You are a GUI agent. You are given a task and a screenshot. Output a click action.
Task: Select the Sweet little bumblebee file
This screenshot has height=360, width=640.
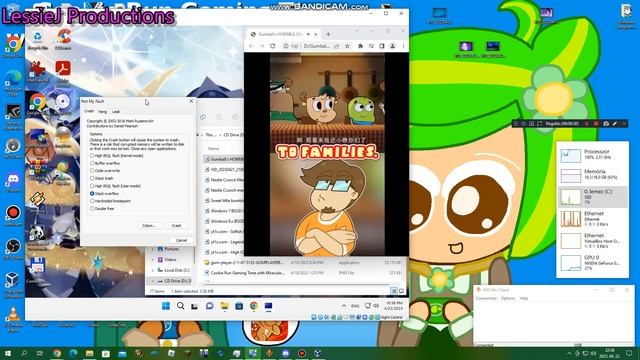(x=223, y=200)
